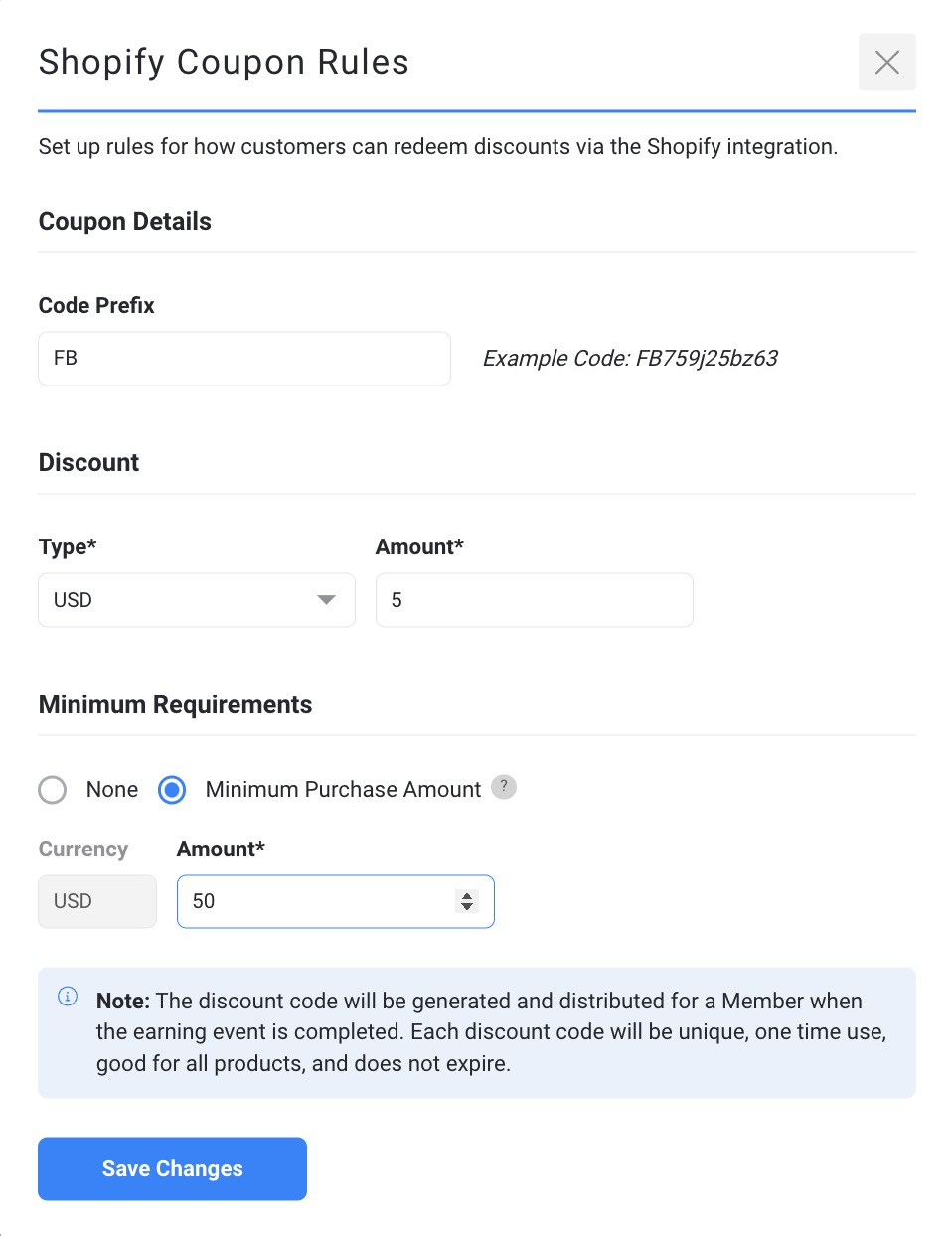
Task: Decrease minimum amount with down stepper arrow
Action: (x=467, y=907)
